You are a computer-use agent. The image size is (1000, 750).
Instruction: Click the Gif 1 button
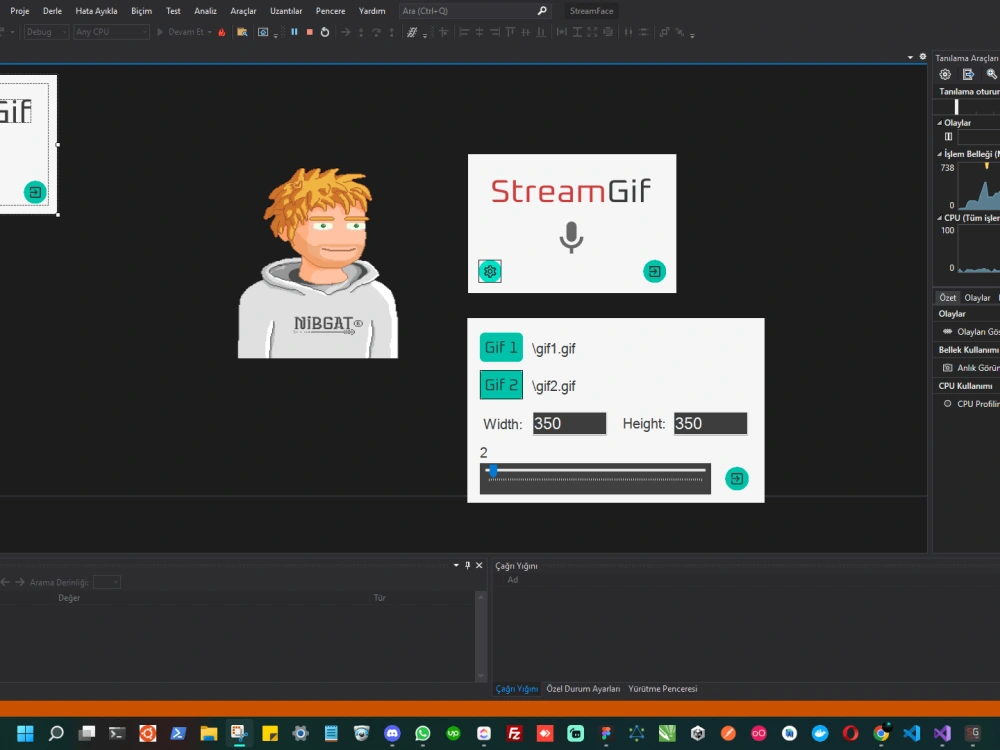tap(501, 348)
